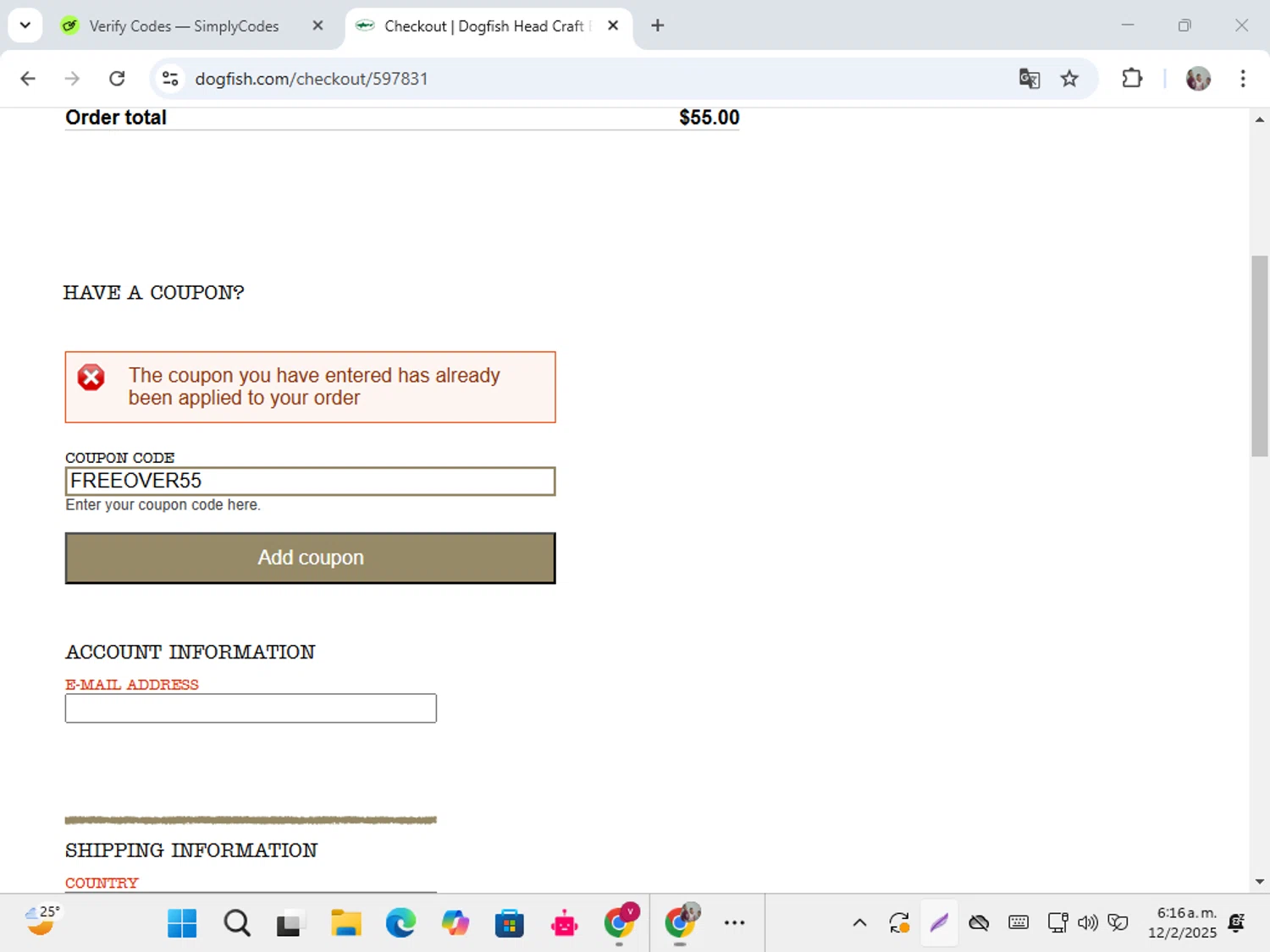
Task: Click the HAVE A COUPON? heading
Action: coord(154,293)
